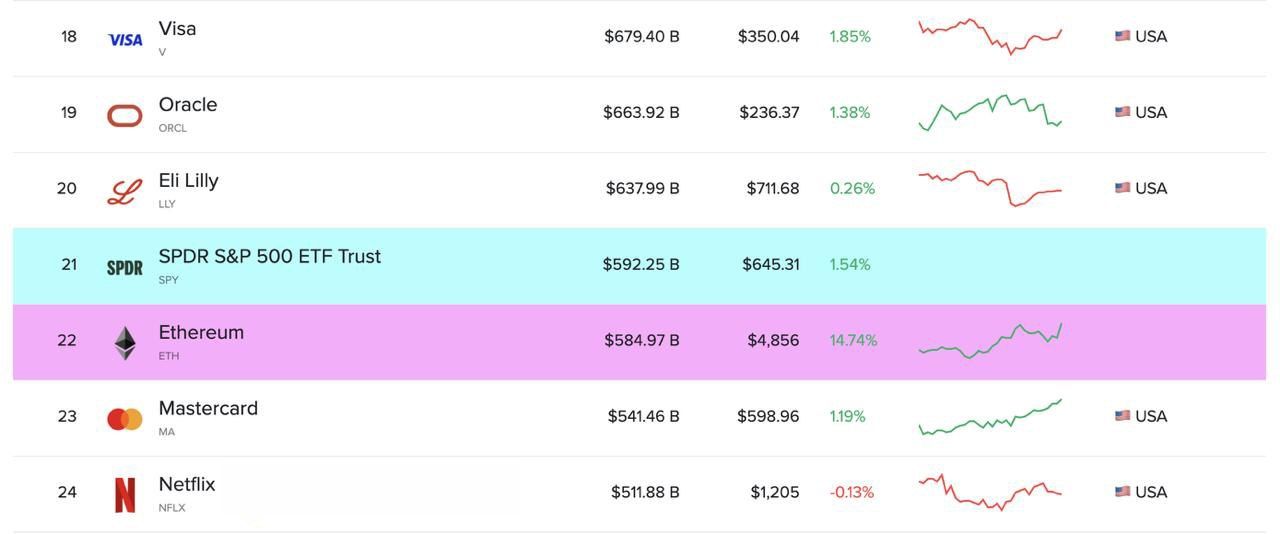1280x534 pixels.
Task: Click the SPDR logo icon
Action: pos(125,268)
